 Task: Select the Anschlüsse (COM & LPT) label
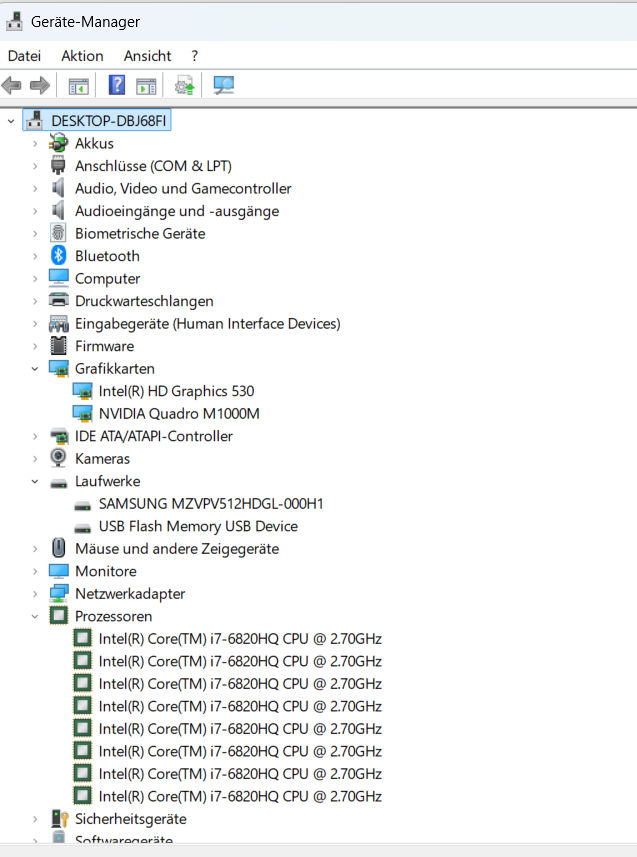(x=153, y=166)
